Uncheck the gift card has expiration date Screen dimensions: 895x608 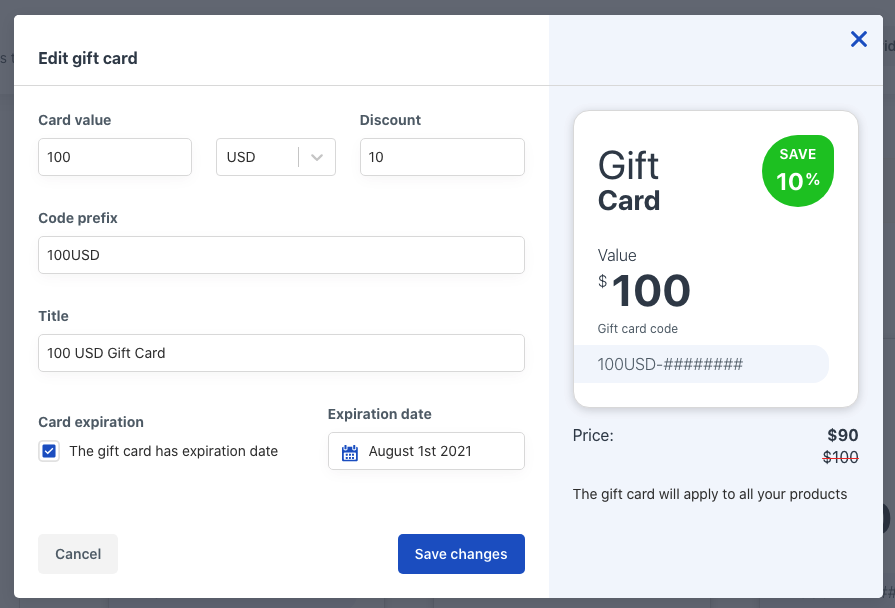tap(49, 451)
